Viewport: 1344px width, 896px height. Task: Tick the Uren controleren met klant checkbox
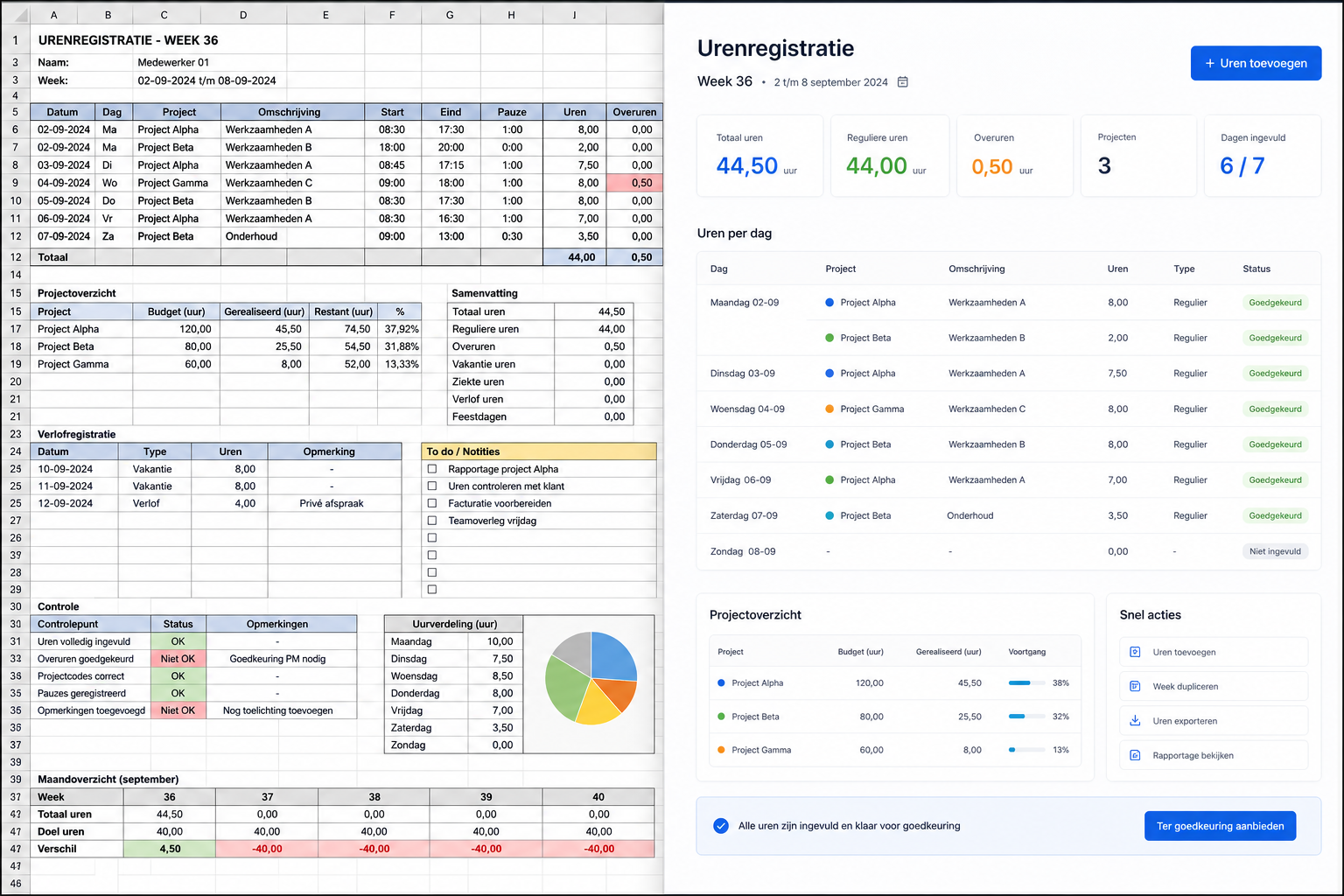[431, 486]
